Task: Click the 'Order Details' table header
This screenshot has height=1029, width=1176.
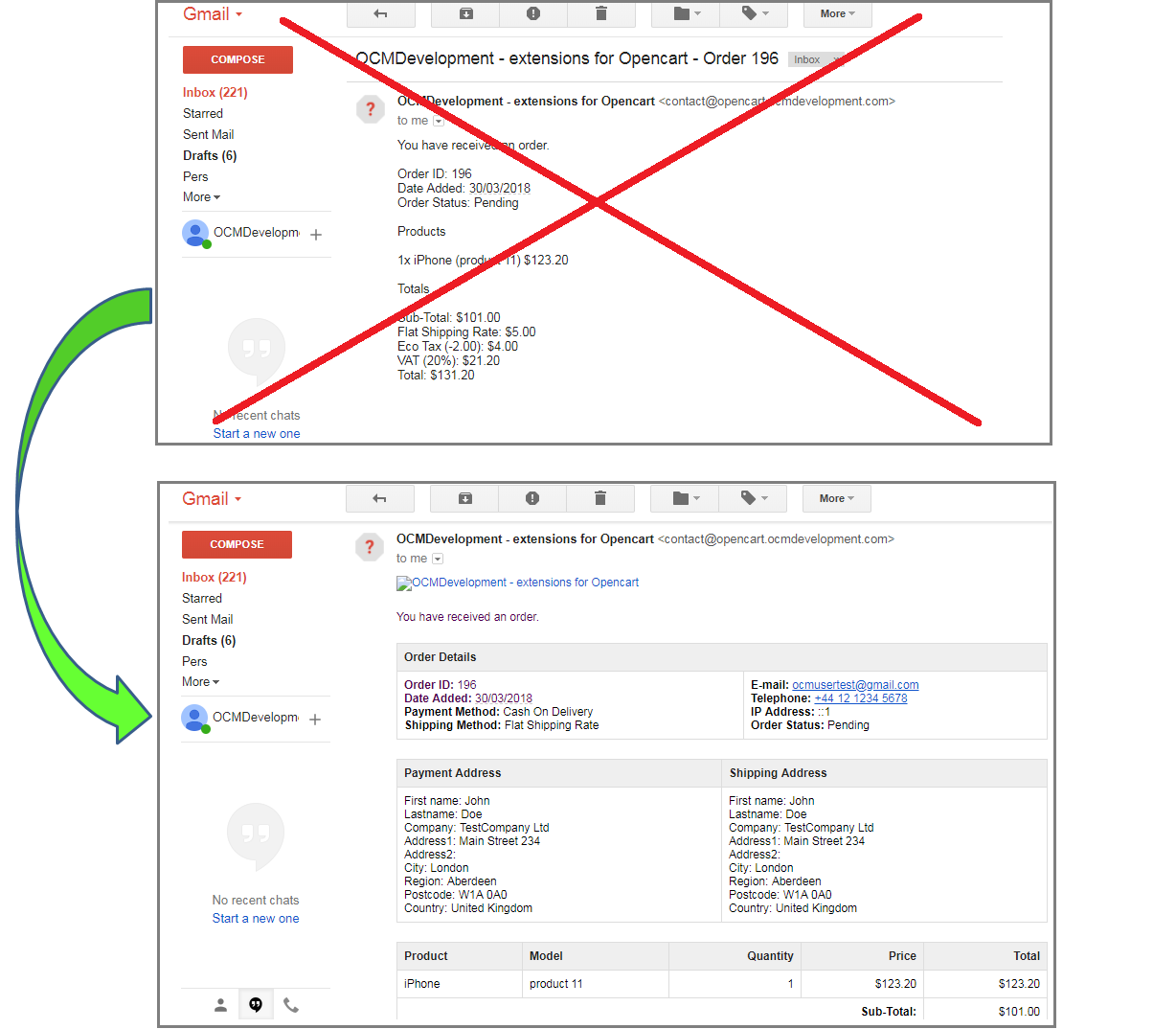Action: tap(722, 657)
